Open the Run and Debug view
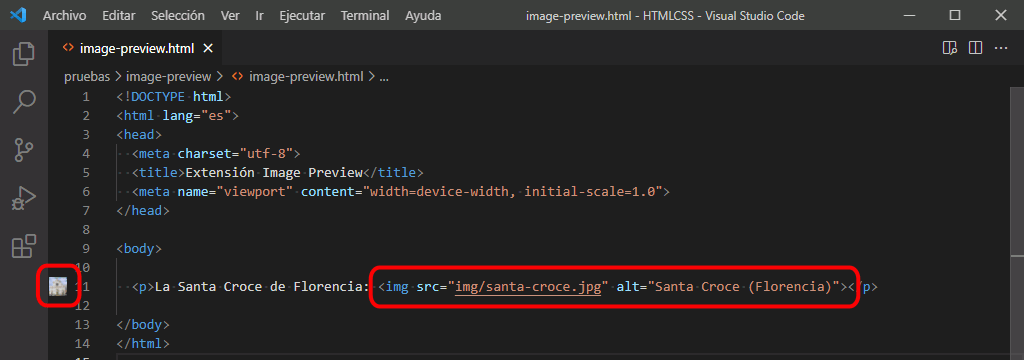The width and height of the screenshot is (1024, 360). pos(24,198)
